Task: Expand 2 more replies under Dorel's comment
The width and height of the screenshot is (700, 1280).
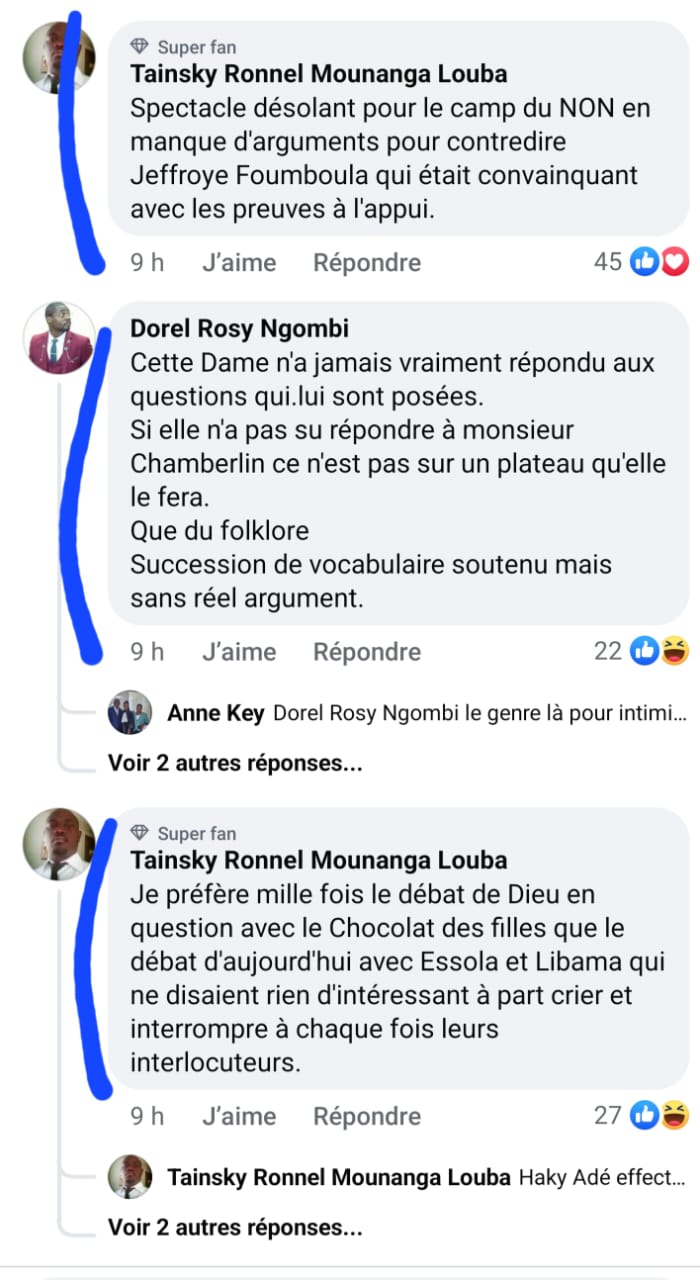Action: [235, 763]
